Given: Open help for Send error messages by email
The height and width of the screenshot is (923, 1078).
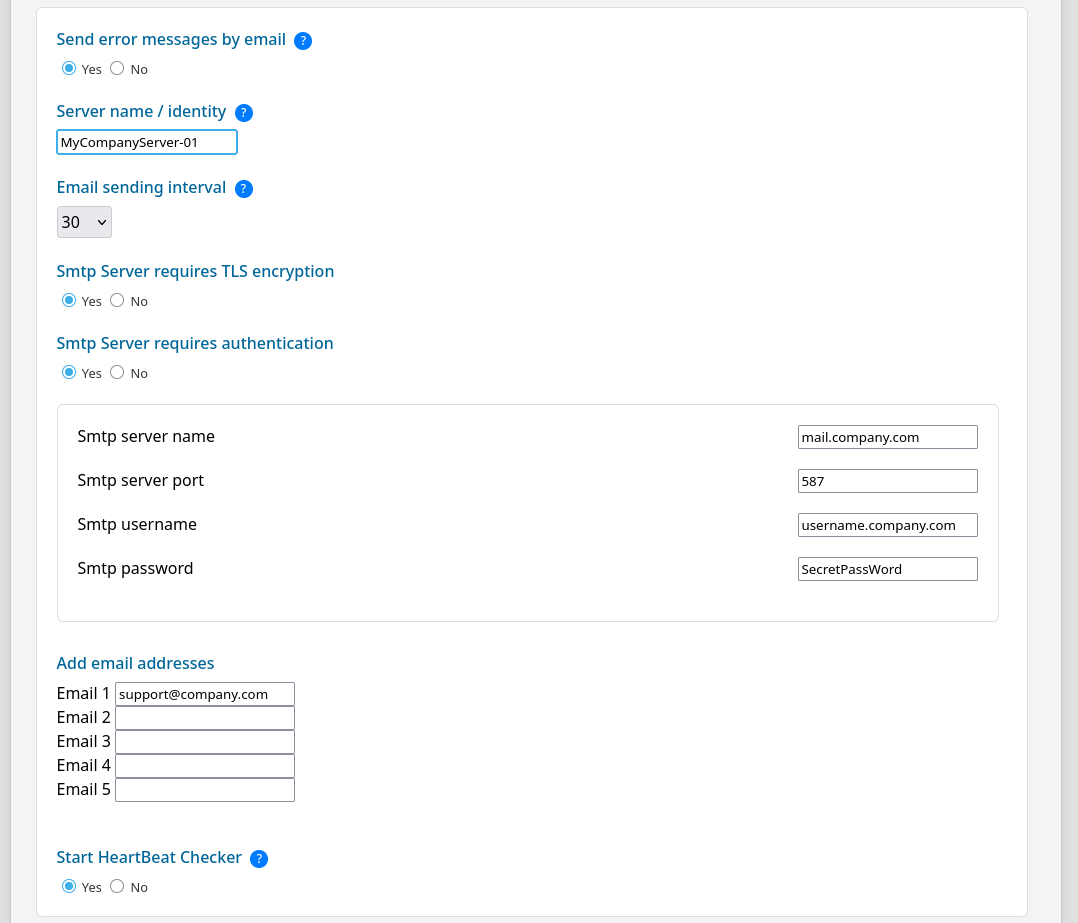Looking at the screenshot, I should point(302,41).
